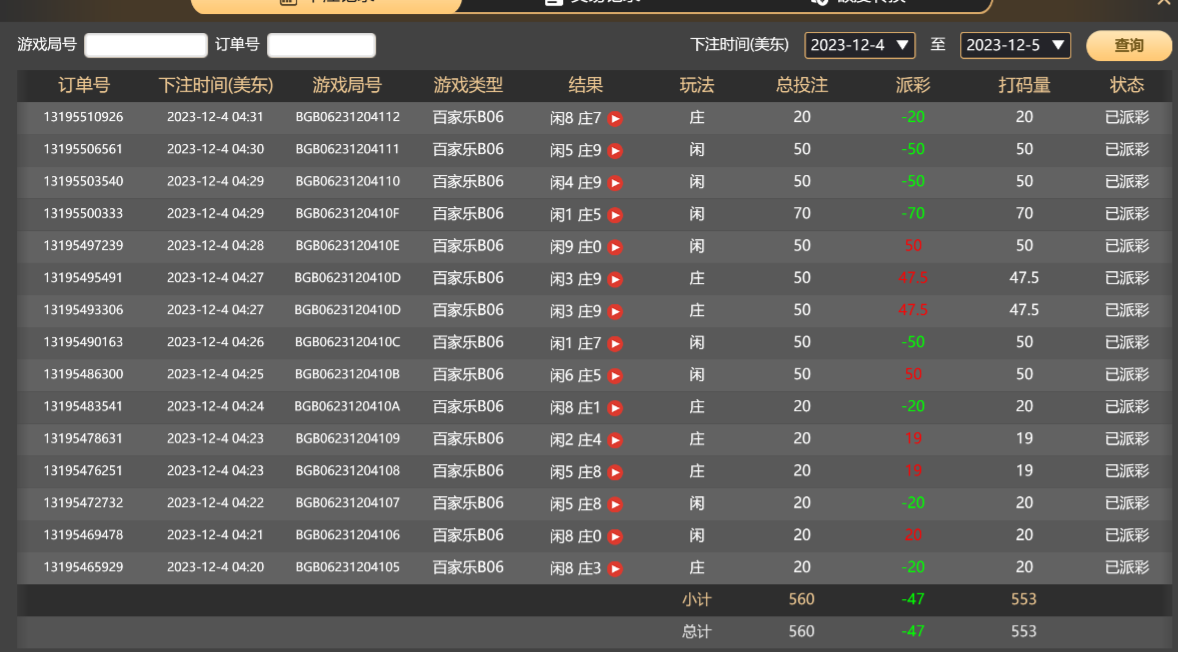Viewport: 1178px width, 652px height.
Task: Click result 闲9 庄0
Action: (575, 246)
